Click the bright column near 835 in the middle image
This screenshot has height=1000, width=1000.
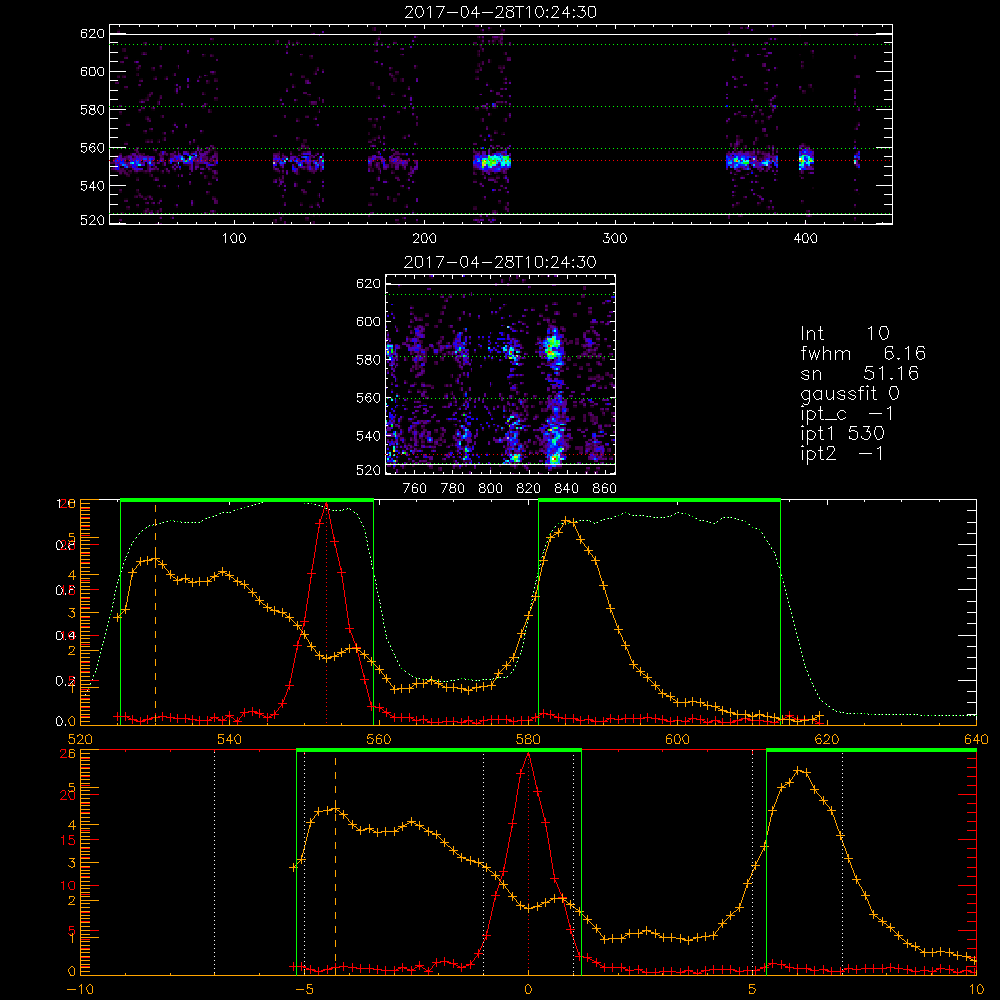tap(553, 395)
